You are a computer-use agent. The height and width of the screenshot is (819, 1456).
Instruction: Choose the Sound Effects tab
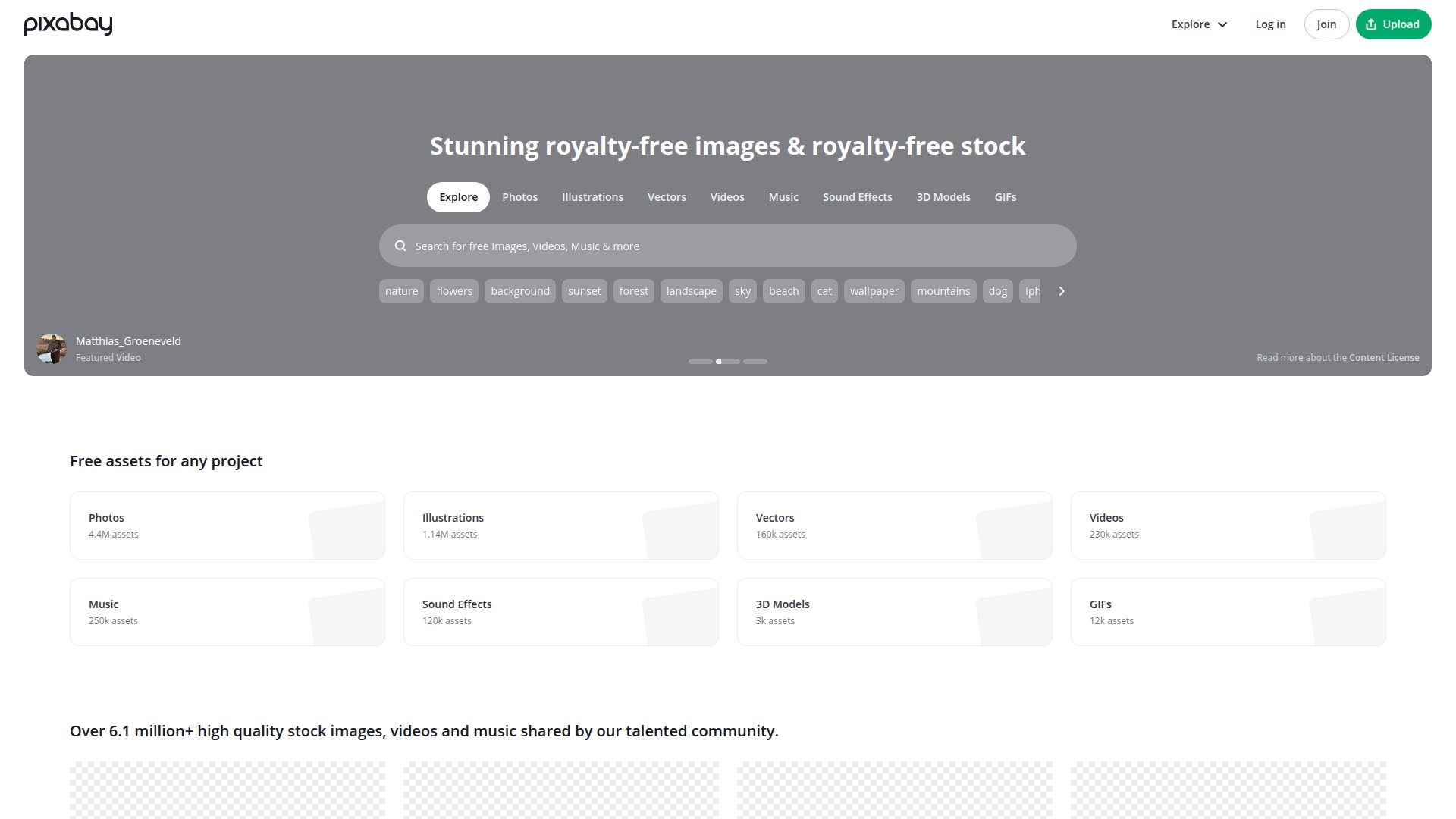pos(858,197)
